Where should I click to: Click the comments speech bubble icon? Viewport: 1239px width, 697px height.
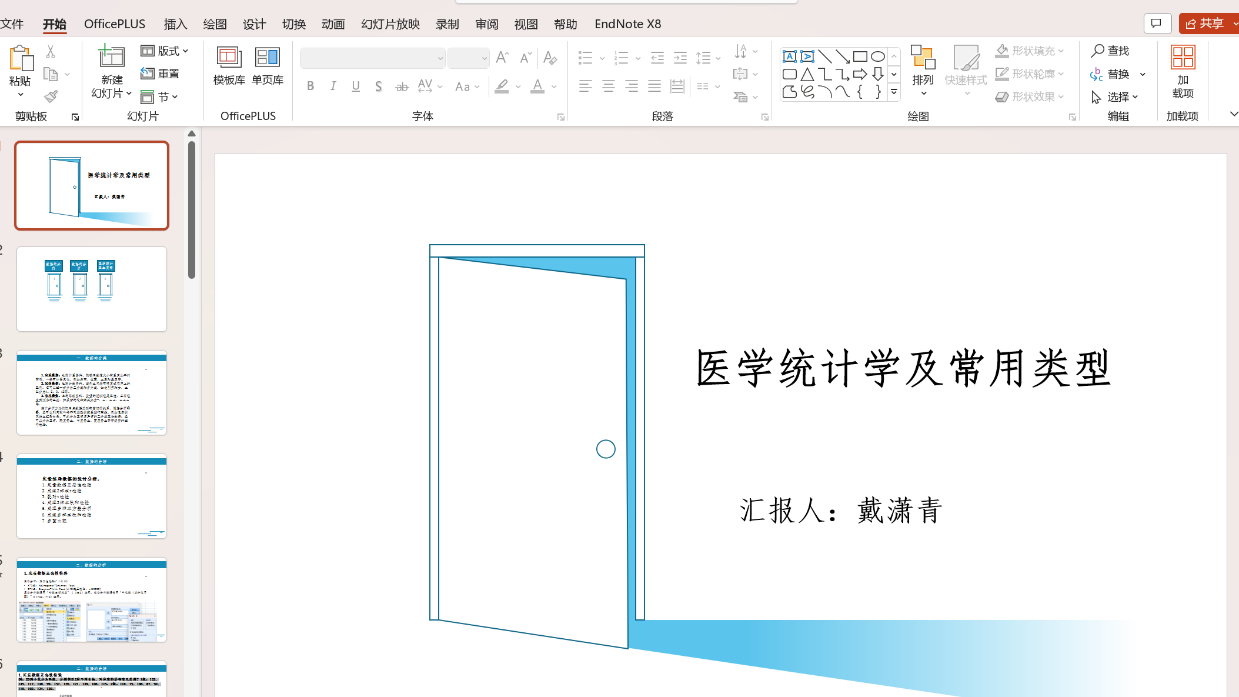point(1157,24)
